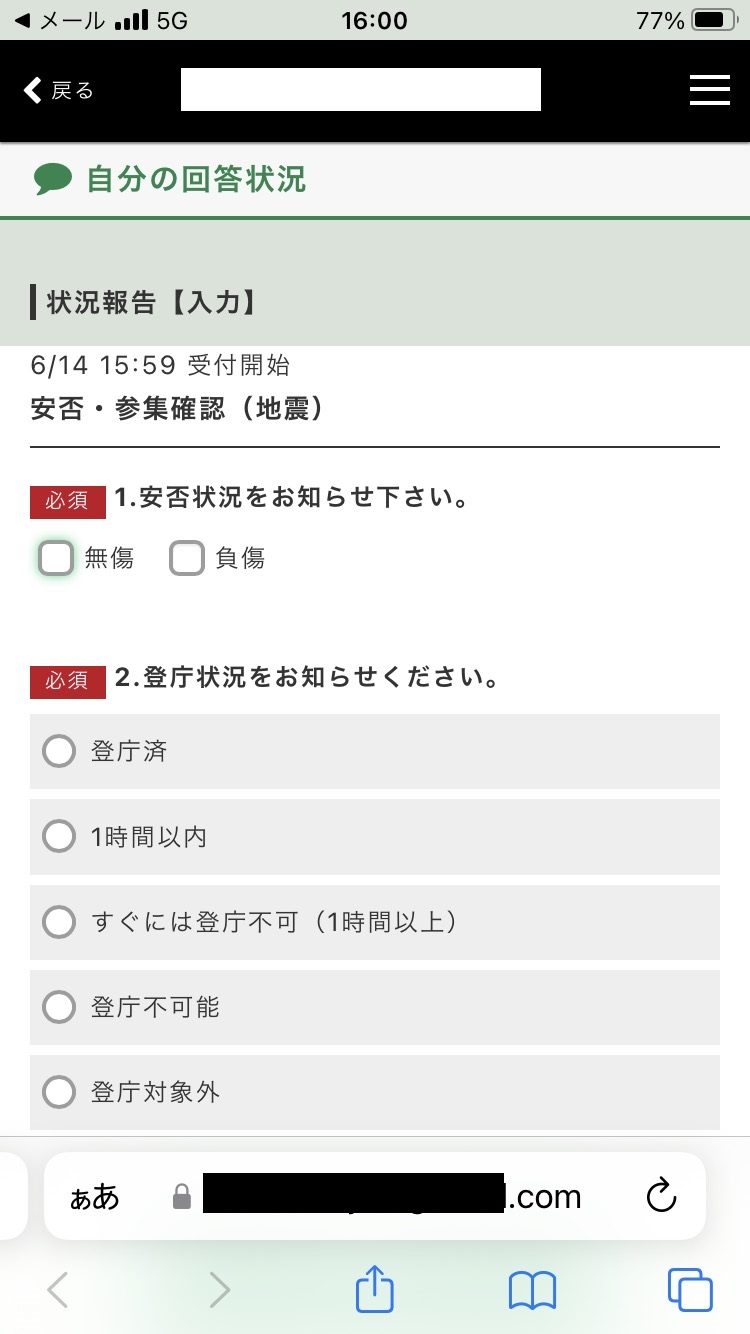Tap the Safari address bar URL

point(390,1196)
